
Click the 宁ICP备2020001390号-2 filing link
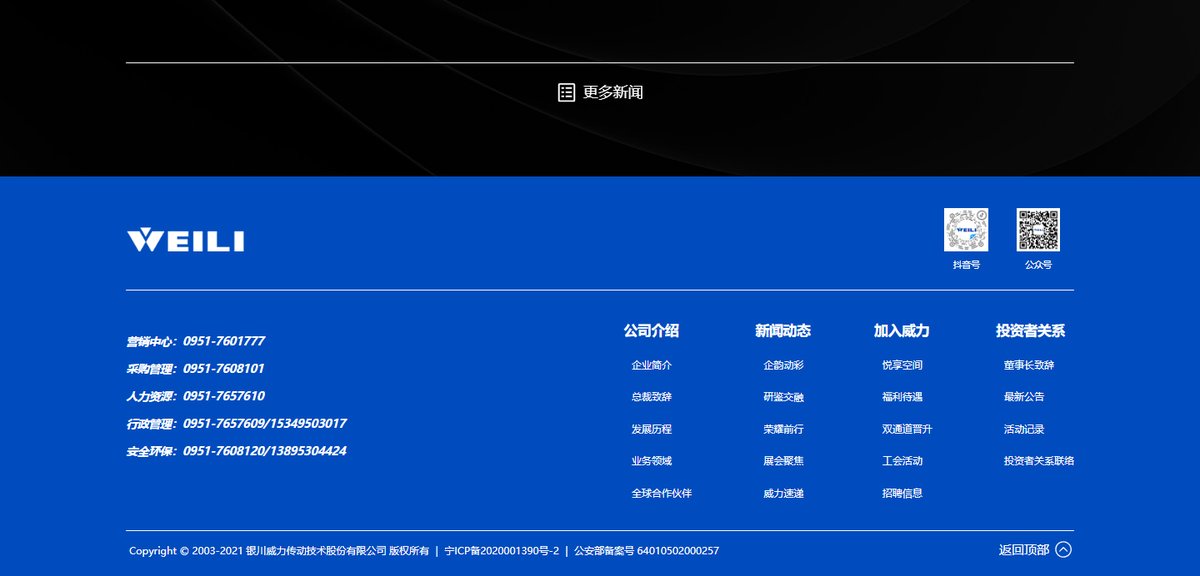pos(502,551)
